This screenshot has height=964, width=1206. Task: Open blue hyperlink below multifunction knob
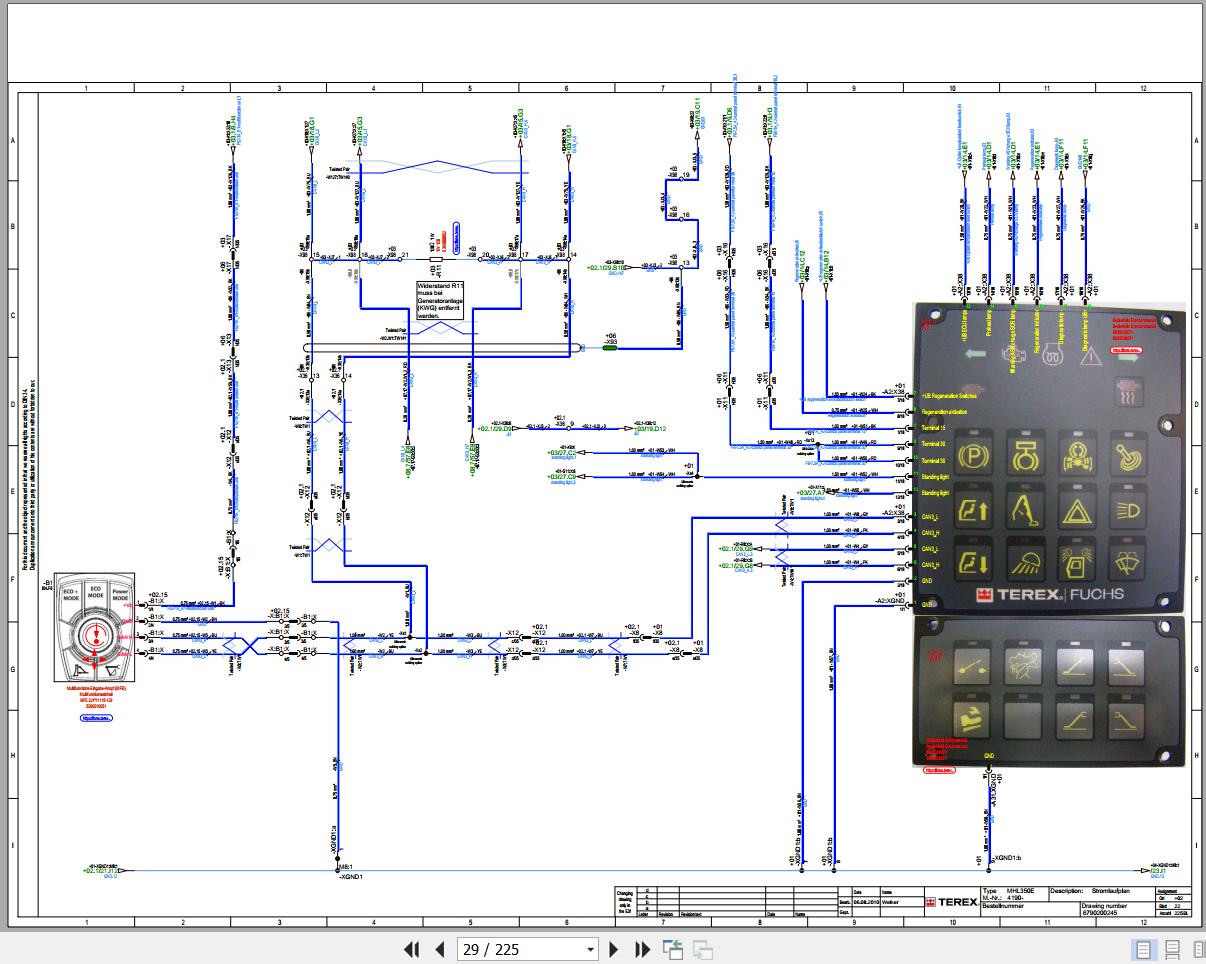[x=95, y=718]
